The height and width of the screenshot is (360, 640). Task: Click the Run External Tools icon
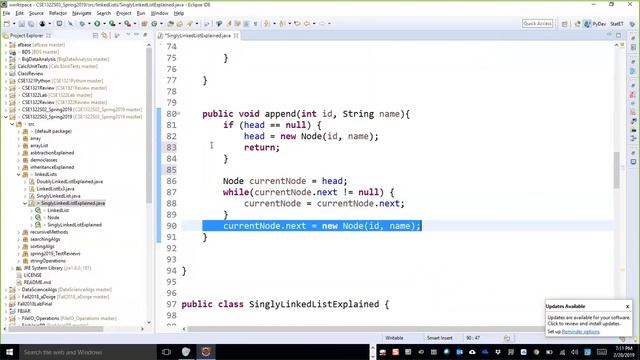[x=128, y=24]
